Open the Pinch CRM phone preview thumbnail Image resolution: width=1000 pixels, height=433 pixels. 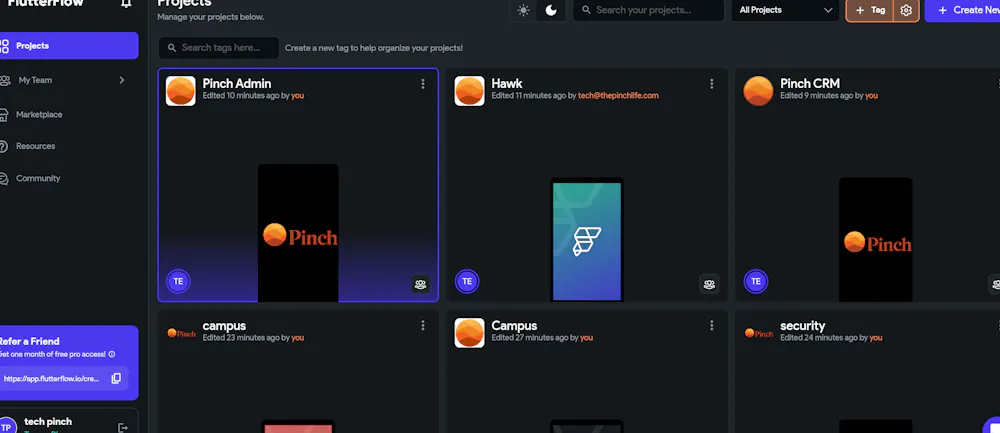(876, 239)
